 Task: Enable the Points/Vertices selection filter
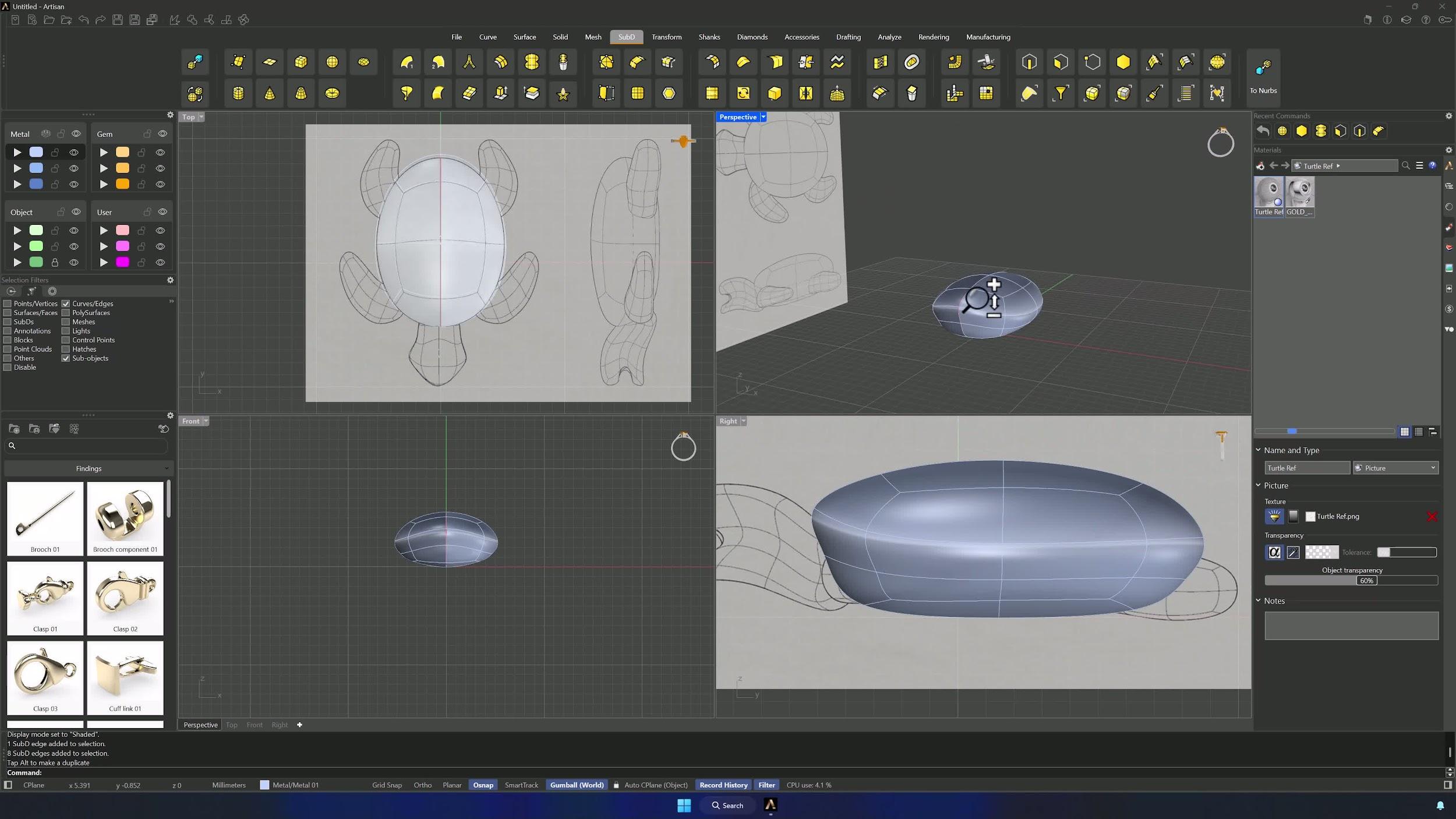coord(8,303)
